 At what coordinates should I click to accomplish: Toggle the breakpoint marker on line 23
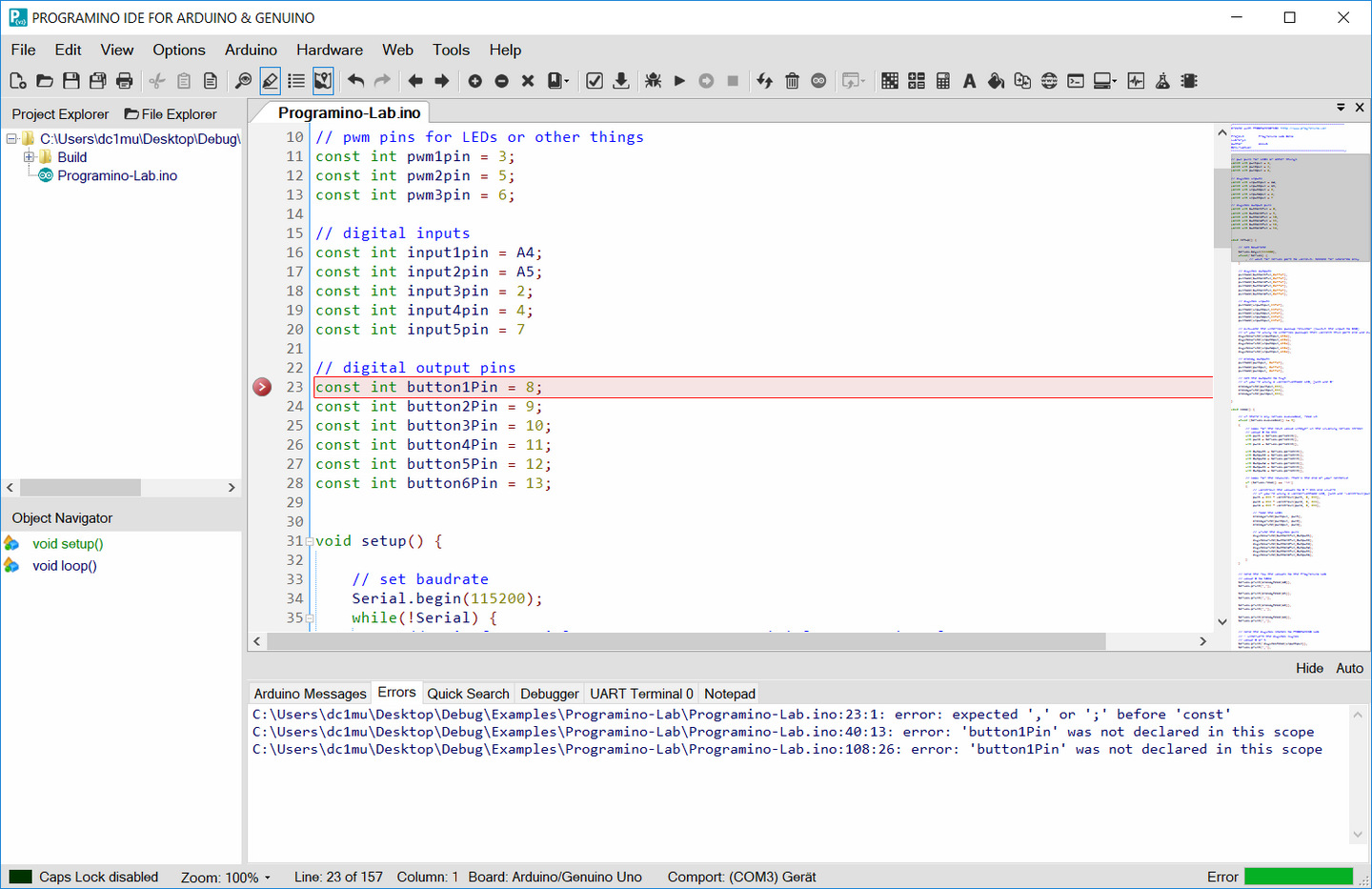(262, 387)
